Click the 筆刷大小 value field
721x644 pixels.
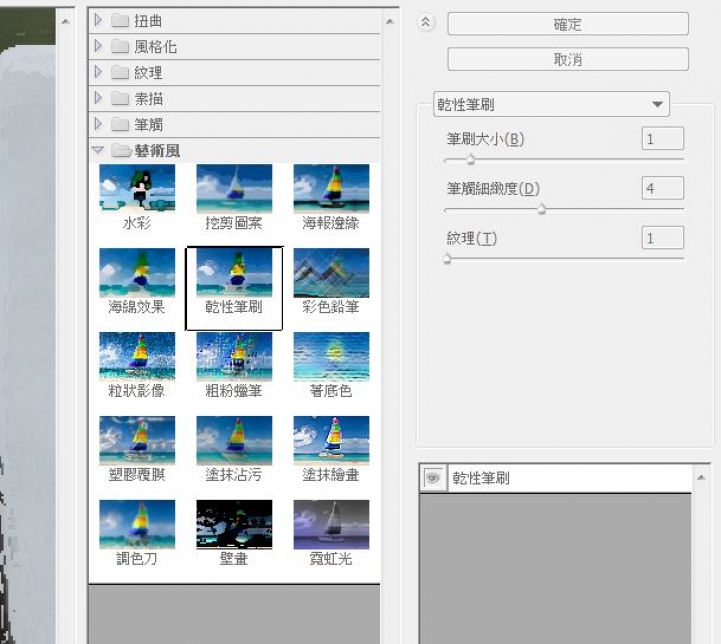[663, 138]
